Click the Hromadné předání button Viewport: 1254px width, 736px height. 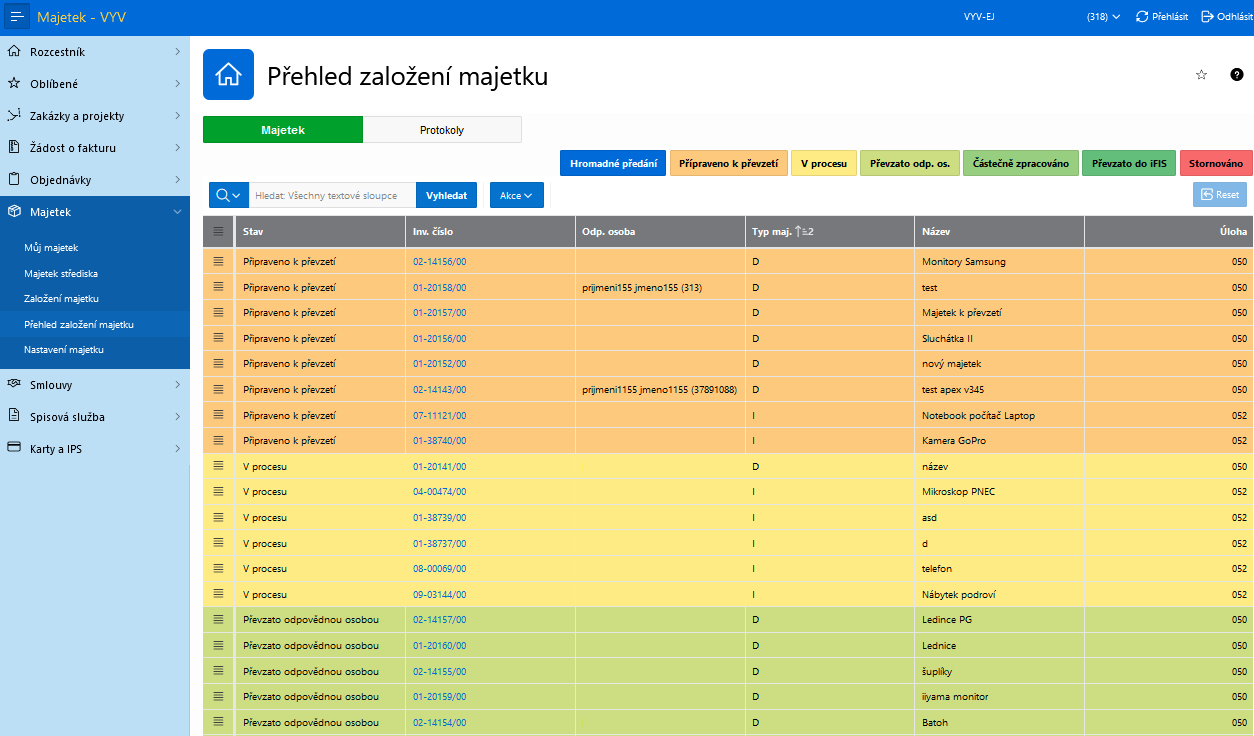click(613, 163)
